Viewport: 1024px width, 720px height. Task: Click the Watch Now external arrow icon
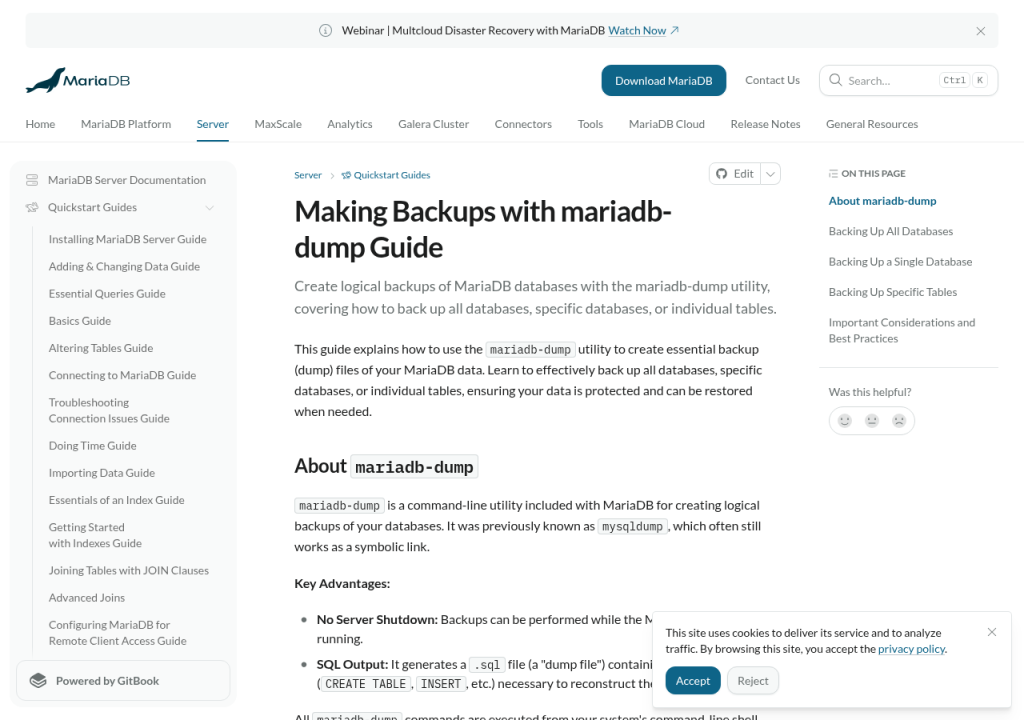point(675,30)
